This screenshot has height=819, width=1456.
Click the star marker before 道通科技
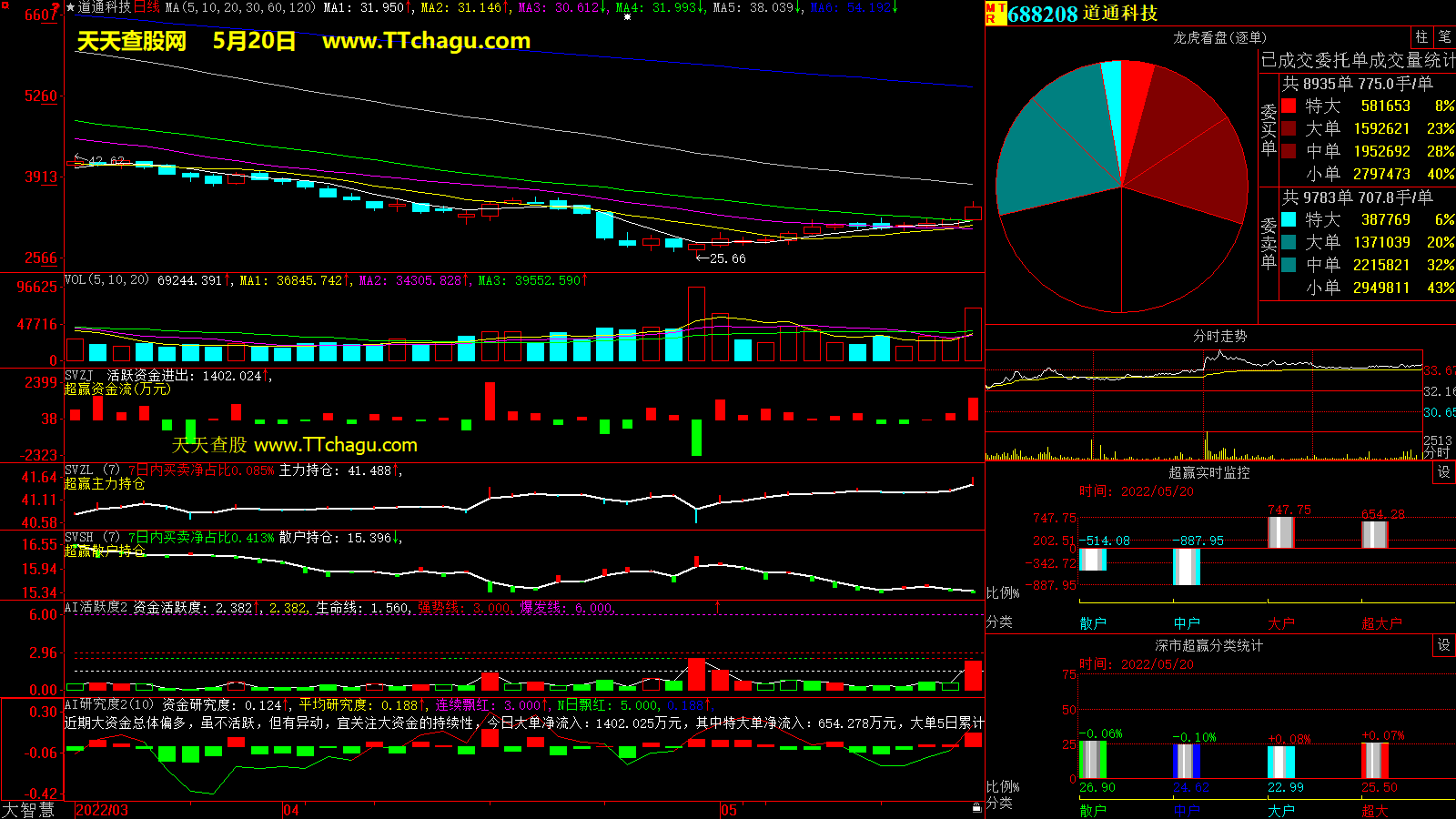[x=70, y=7]
